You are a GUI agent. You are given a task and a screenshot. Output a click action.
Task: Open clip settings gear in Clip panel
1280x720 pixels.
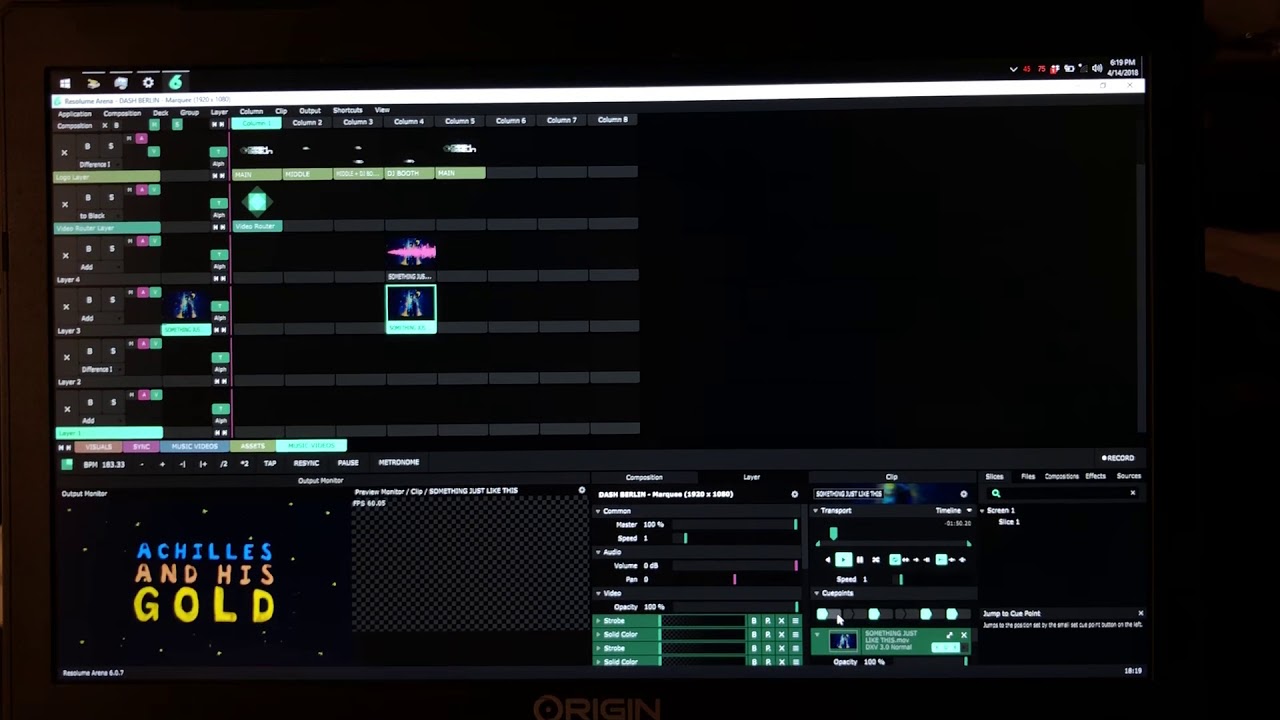[964, 494]
